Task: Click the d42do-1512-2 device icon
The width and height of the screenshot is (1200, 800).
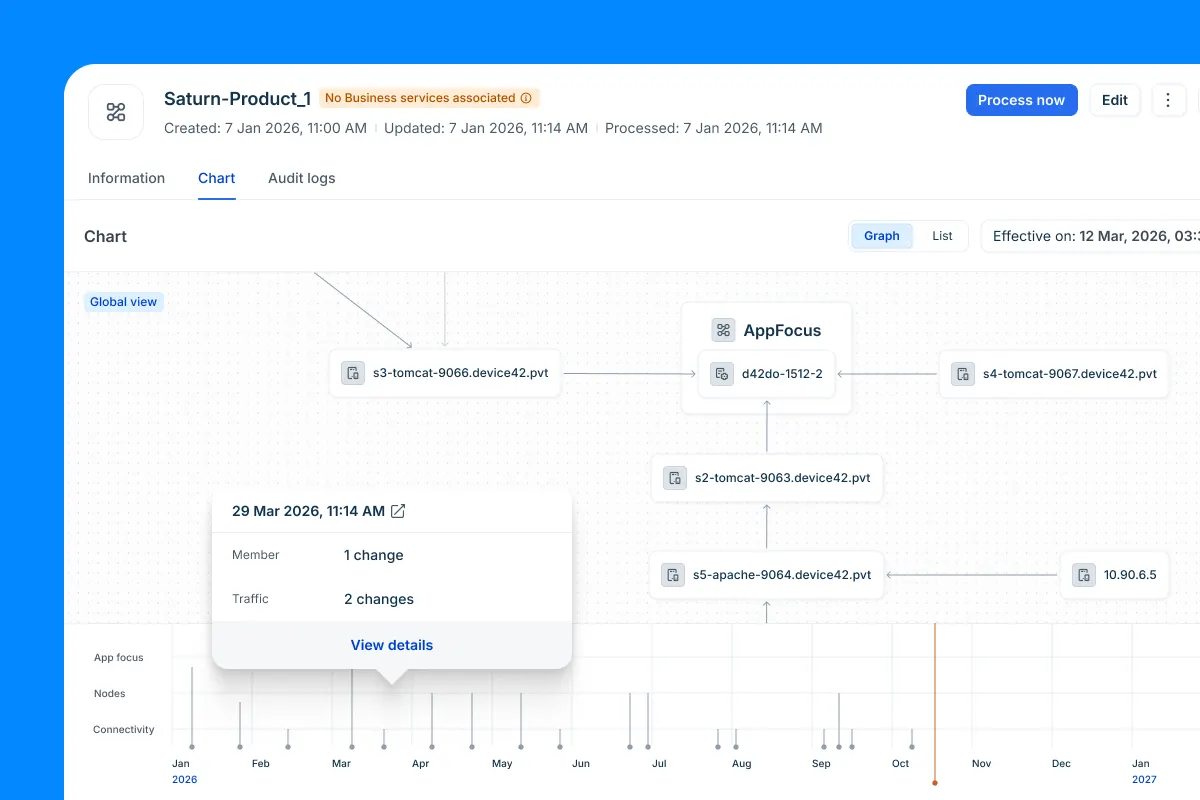Action: point(721,374)
